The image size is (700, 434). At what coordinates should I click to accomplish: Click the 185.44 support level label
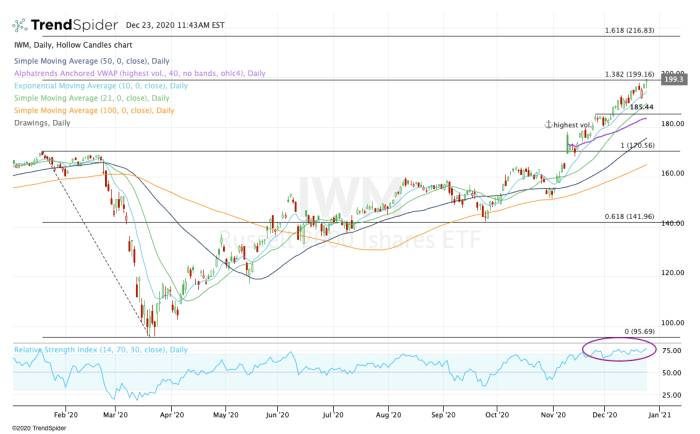pyautogui.click(x=642, y=107)
